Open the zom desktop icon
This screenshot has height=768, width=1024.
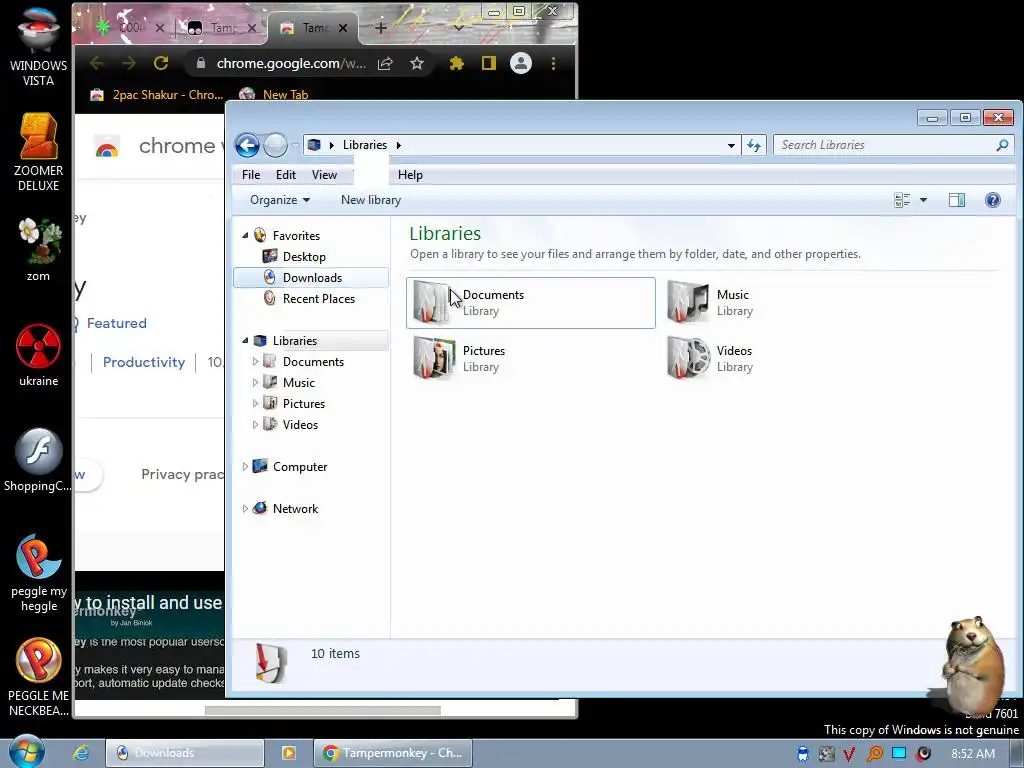38,249
